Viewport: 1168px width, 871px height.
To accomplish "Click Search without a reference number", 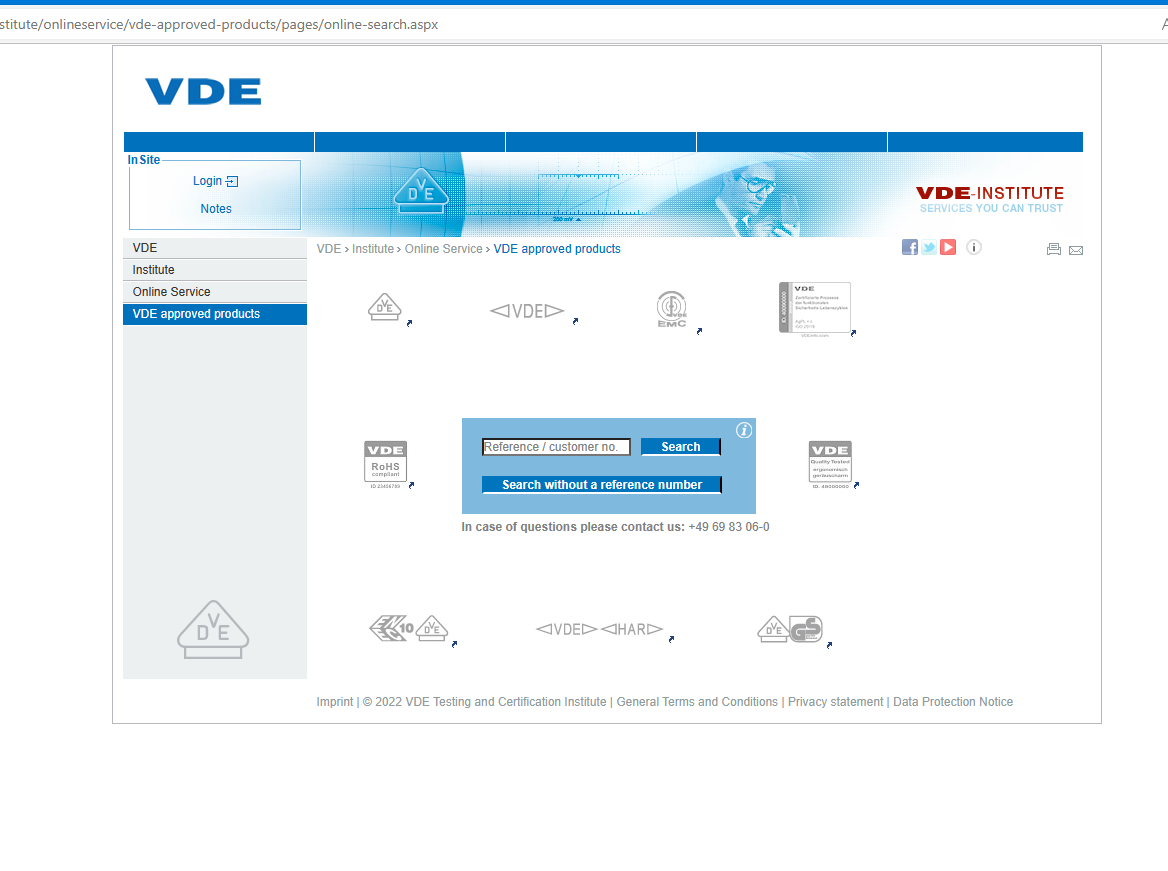I will 602,484.
